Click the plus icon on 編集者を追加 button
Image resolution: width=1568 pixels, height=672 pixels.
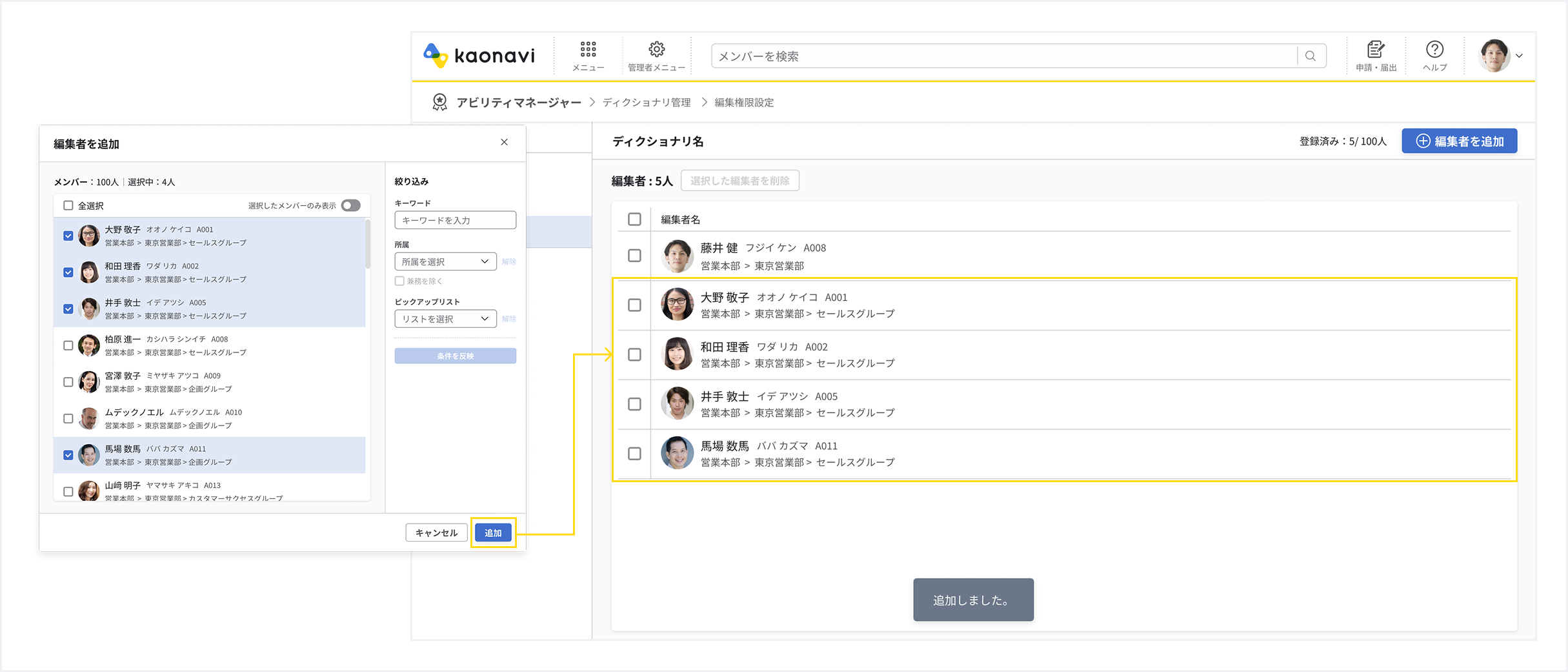(x=1422, y=141)
